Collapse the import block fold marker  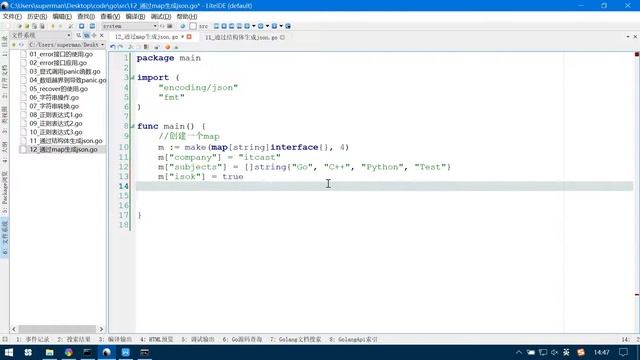point(132,78)
